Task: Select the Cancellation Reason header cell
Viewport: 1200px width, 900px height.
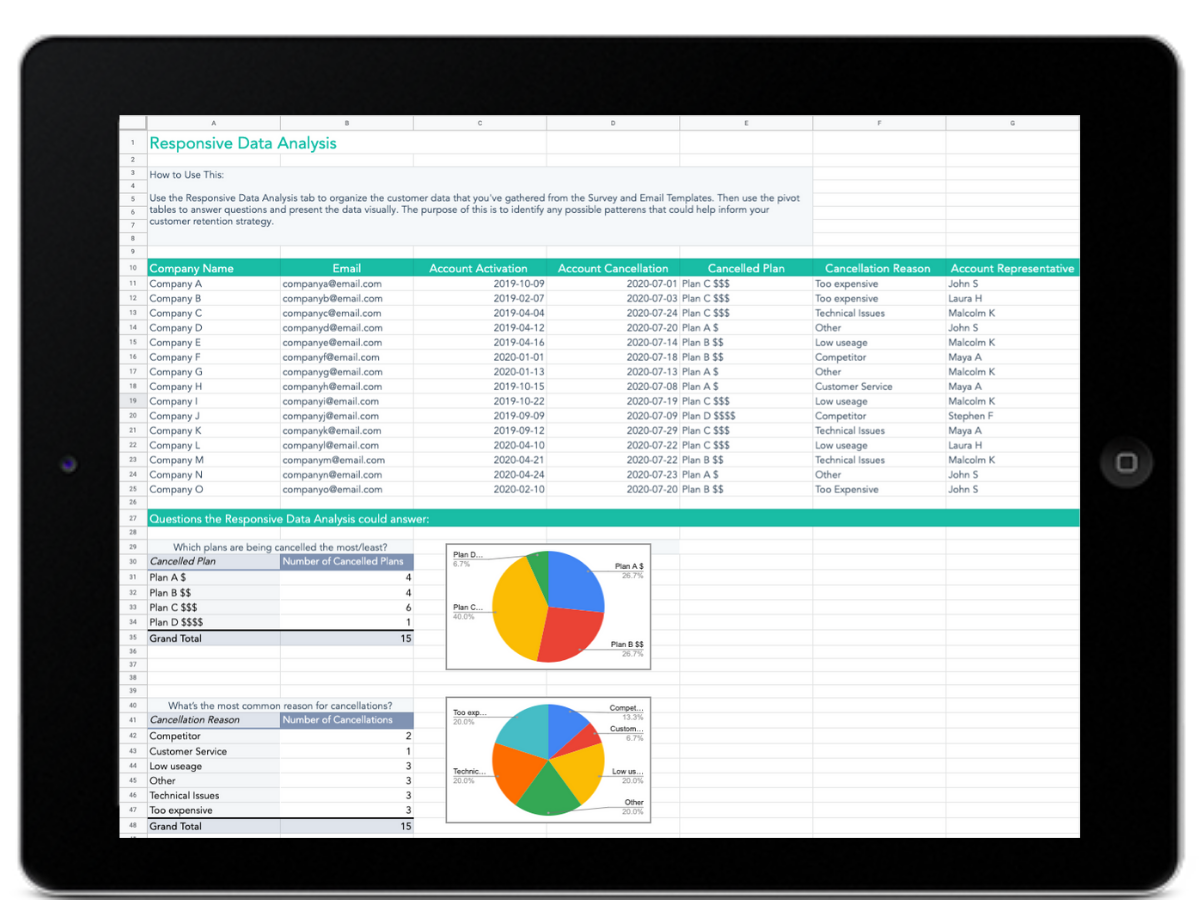Action: [877, 268]
